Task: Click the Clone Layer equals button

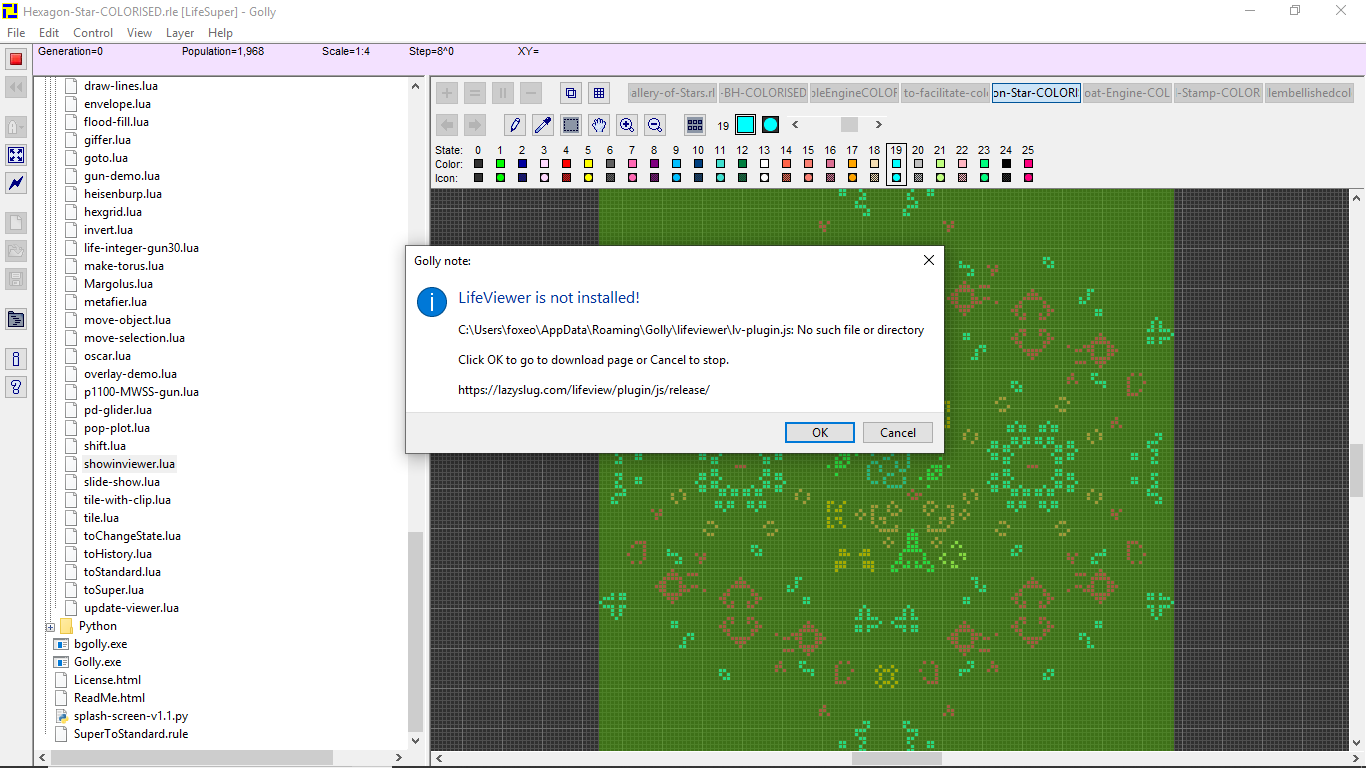Action: click(475, 93)
